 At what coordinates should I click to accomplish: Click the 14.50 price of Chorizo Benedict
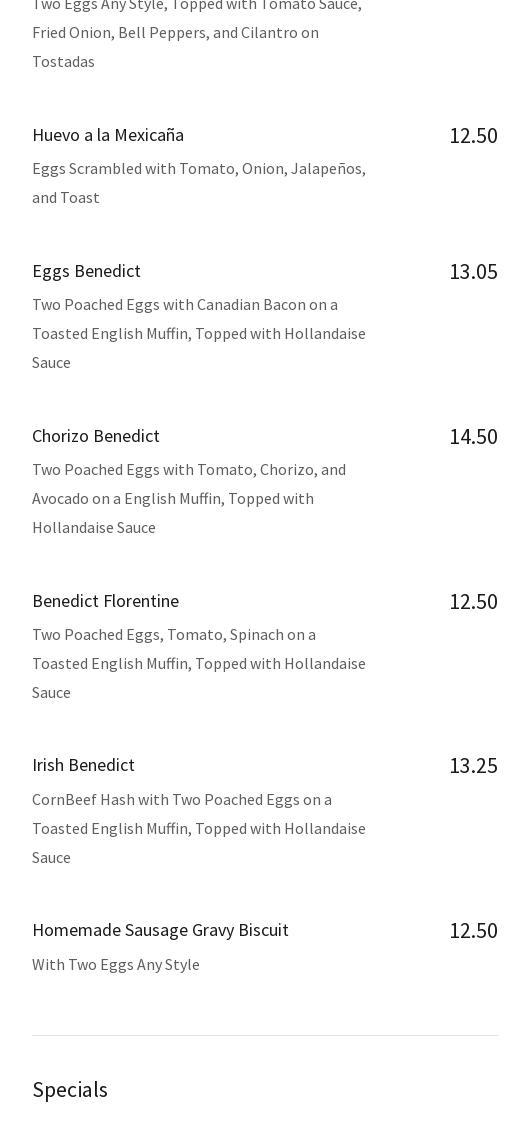pos(473,436)
